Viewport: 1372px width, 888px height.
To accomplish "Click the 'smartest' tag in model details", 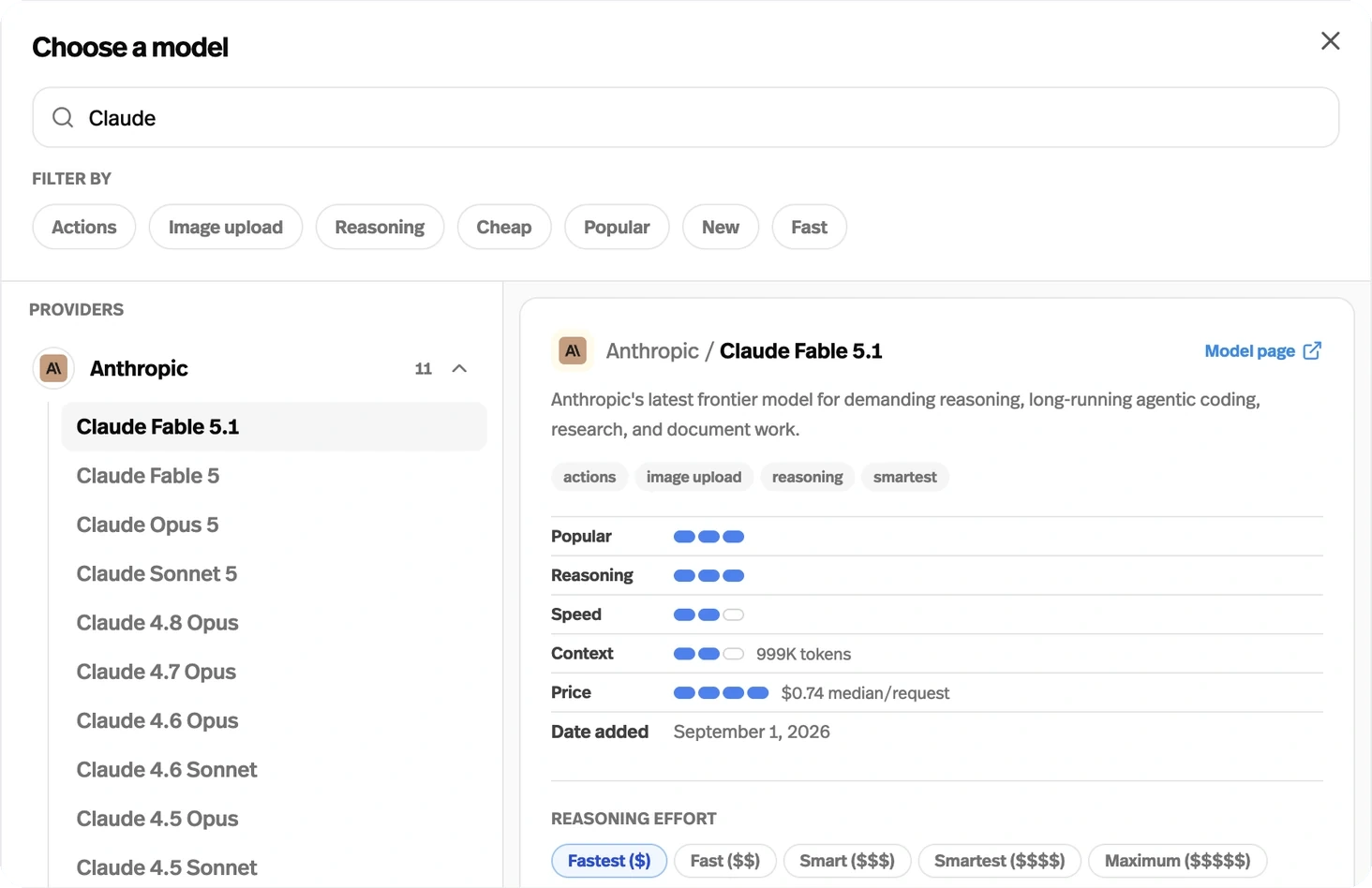I will [905, 477].
